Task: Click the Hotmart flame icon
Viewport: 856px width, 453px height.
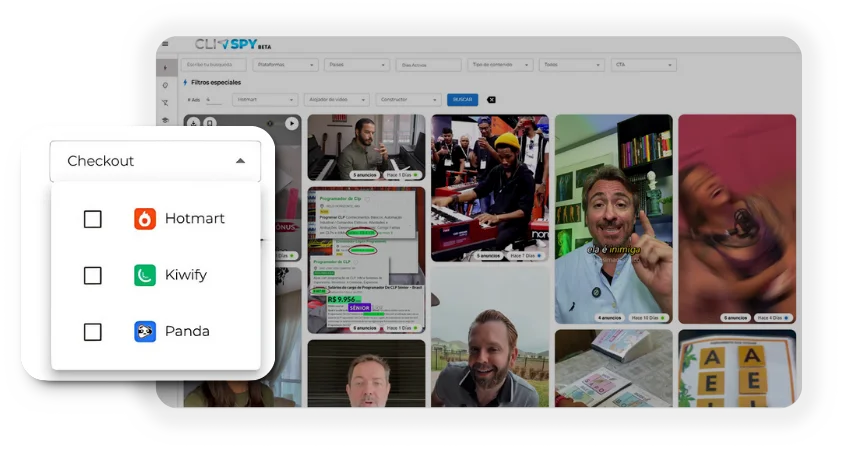Action: [145, 219]
